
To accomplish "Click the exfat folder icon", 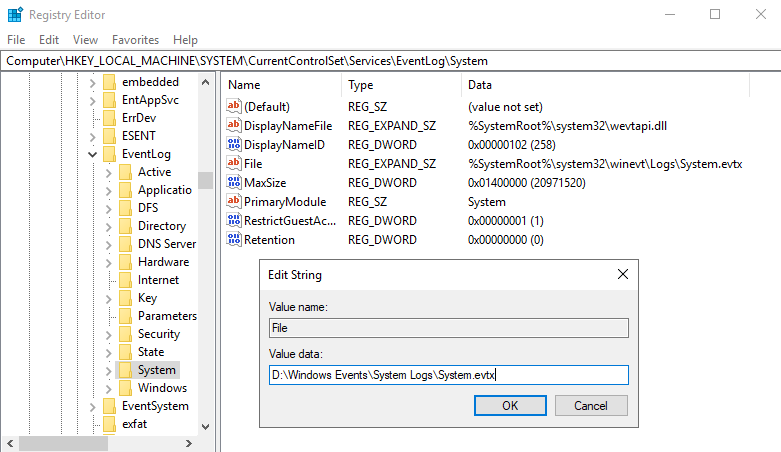I will (109, 424).
